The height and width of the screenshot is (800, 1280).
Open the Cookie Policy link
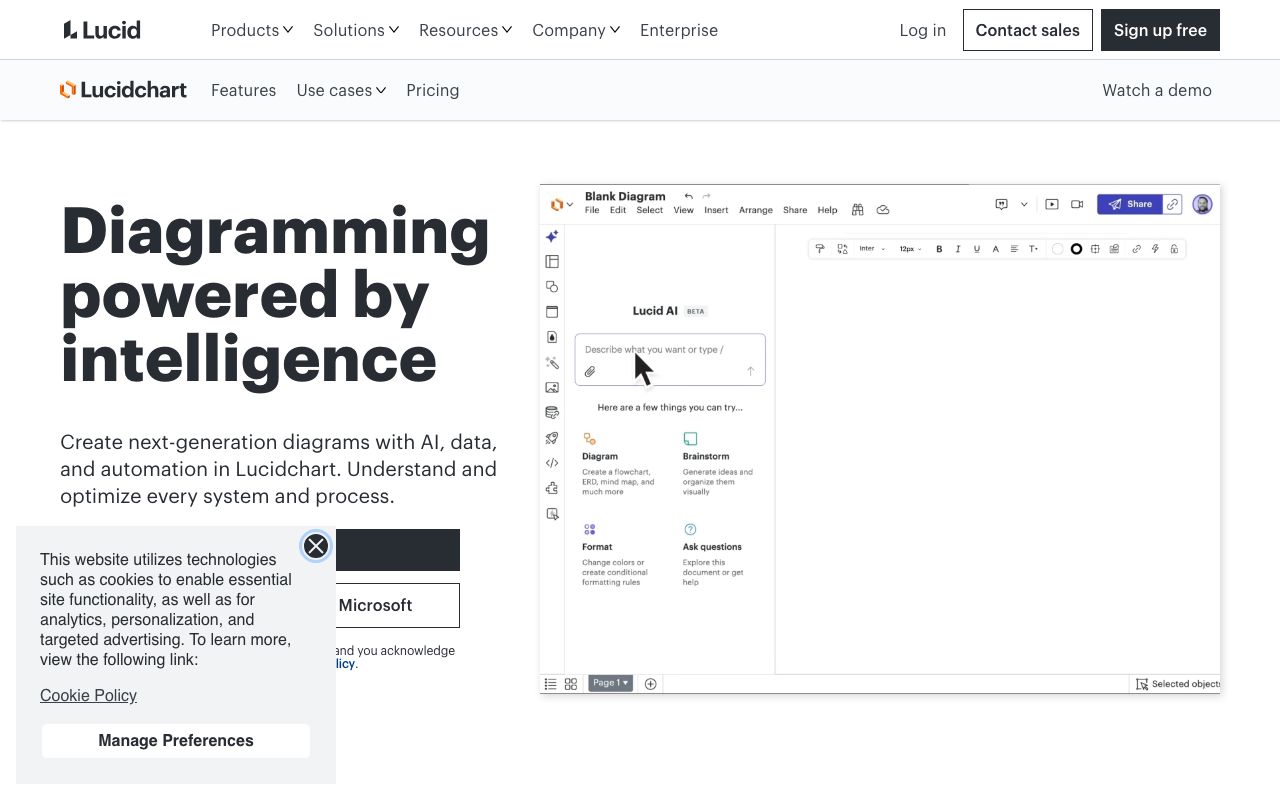tap(88, 695)
